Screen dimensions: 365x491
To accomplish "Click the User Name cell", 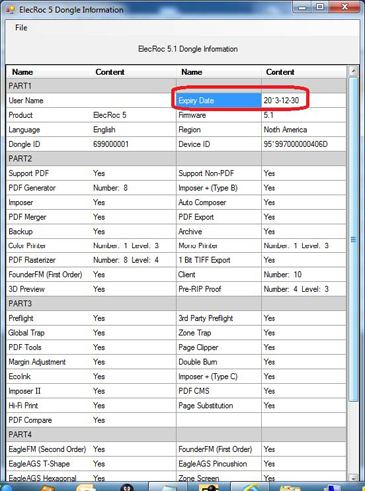I will [x=49, y=100].
